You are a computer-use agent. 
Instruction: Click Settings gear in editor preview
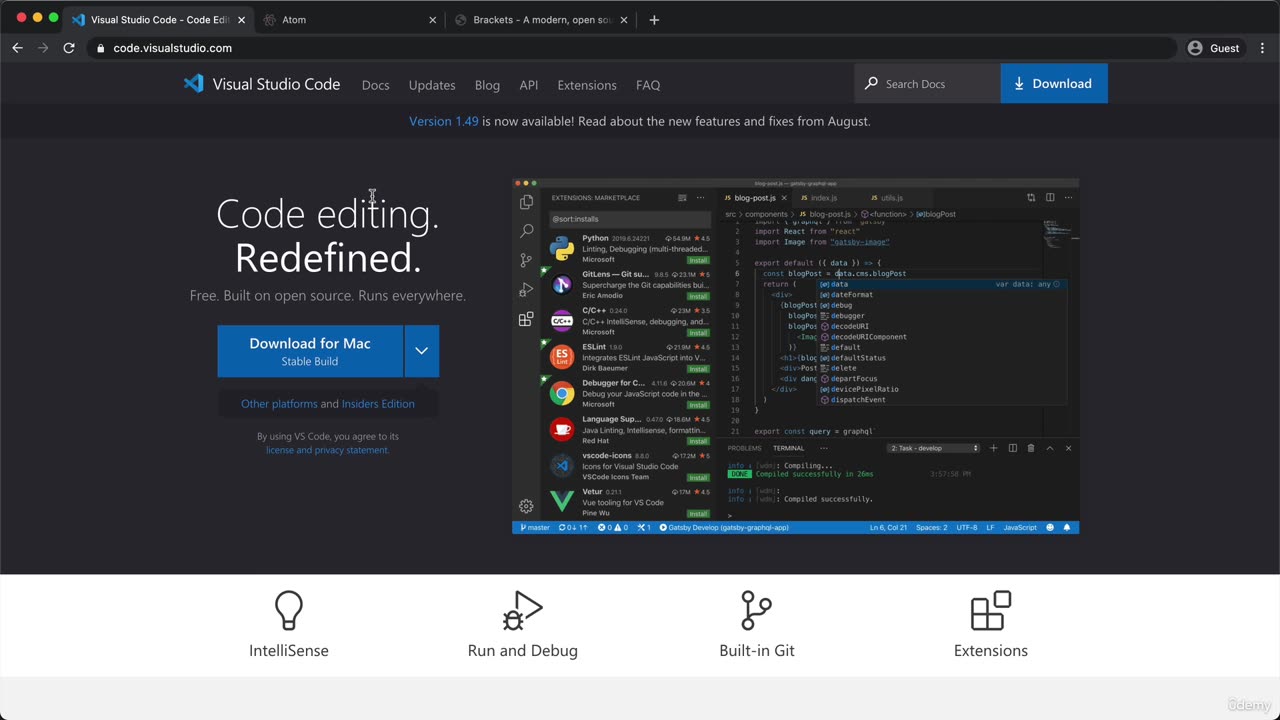pyautogui.click(x=526, y=506)
